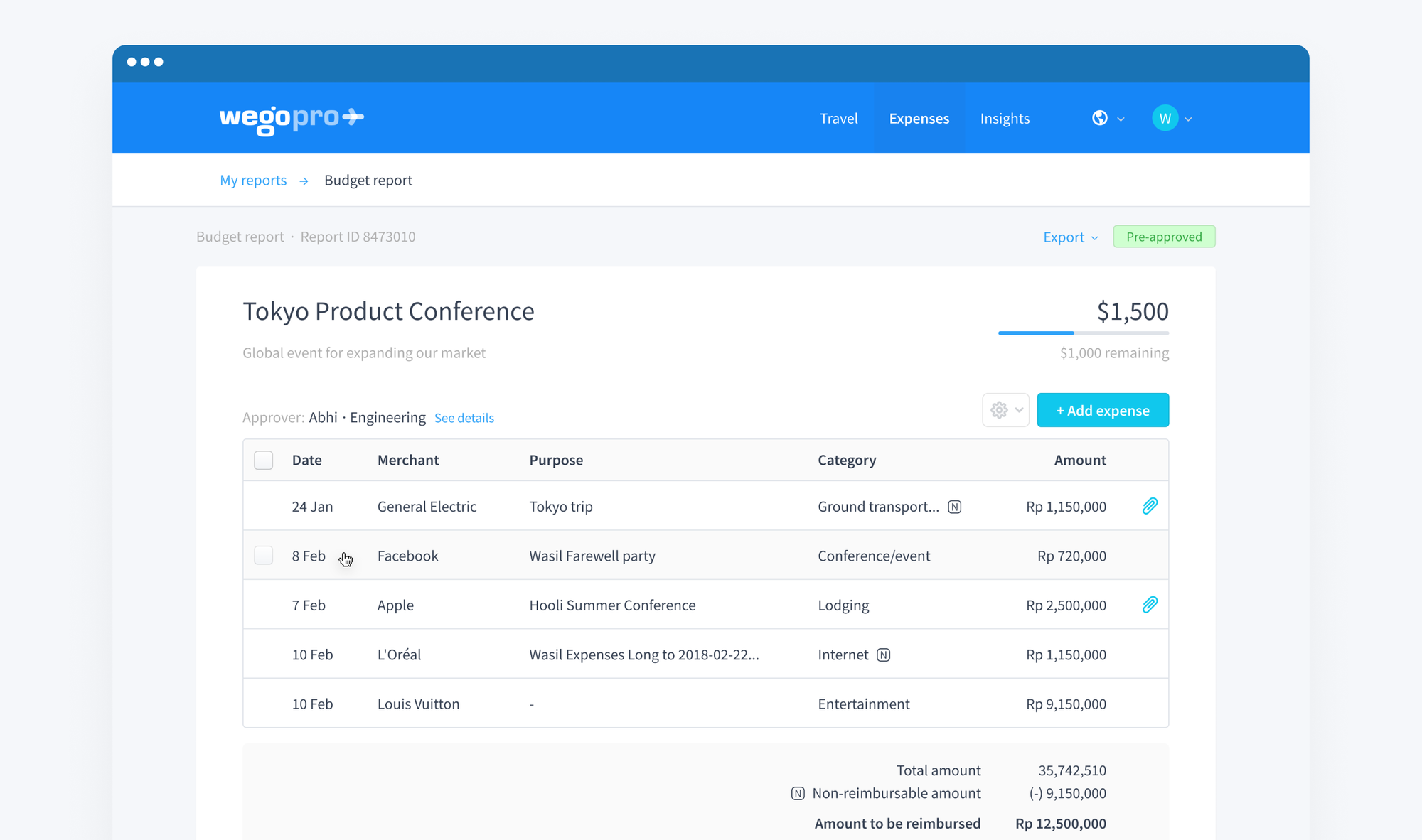Screen dimensions: 1422x840
Task: Expand the user account W dropdown
Action: click(x=1189, y=118)
